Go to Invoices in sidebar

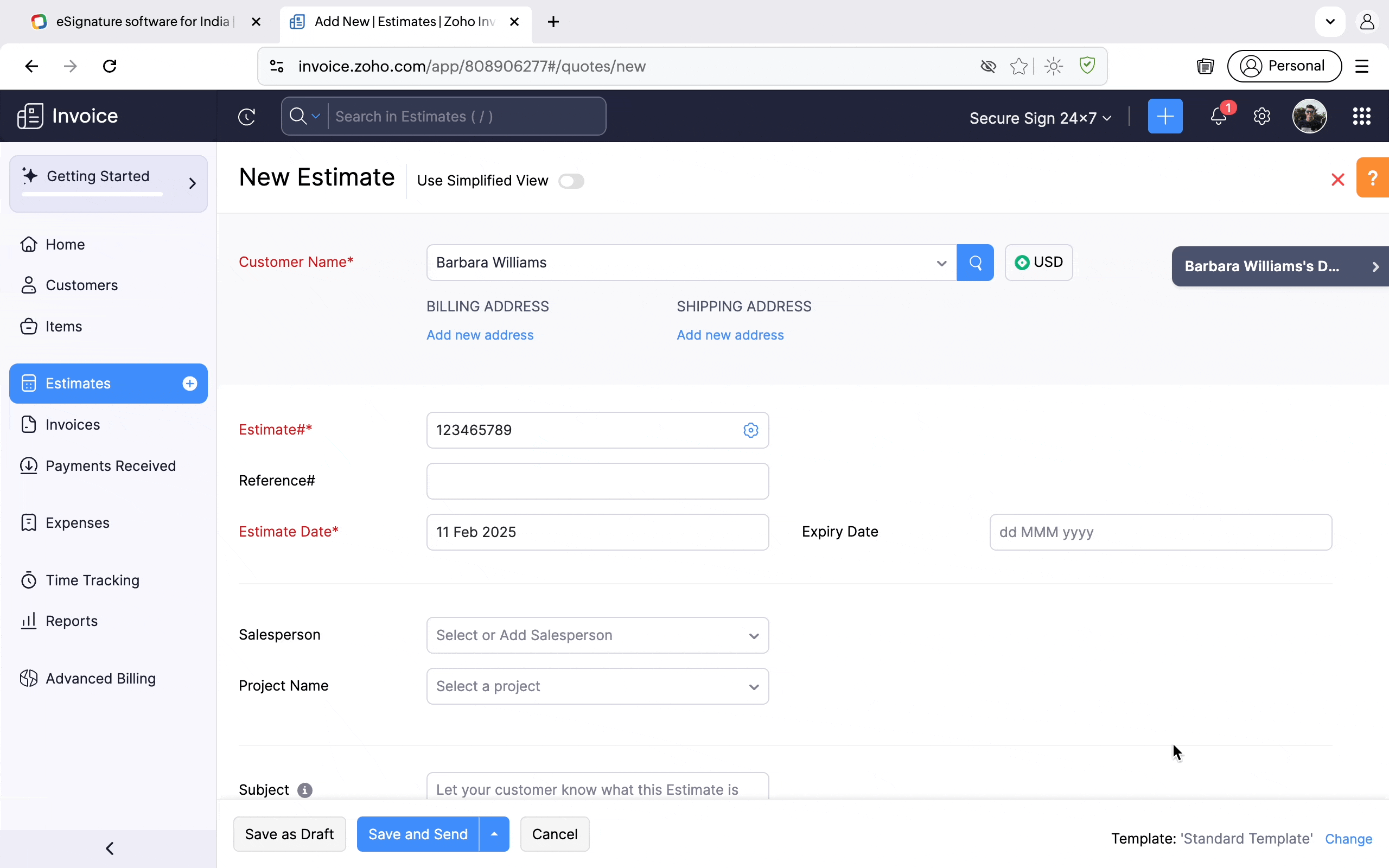pos(72,425)
